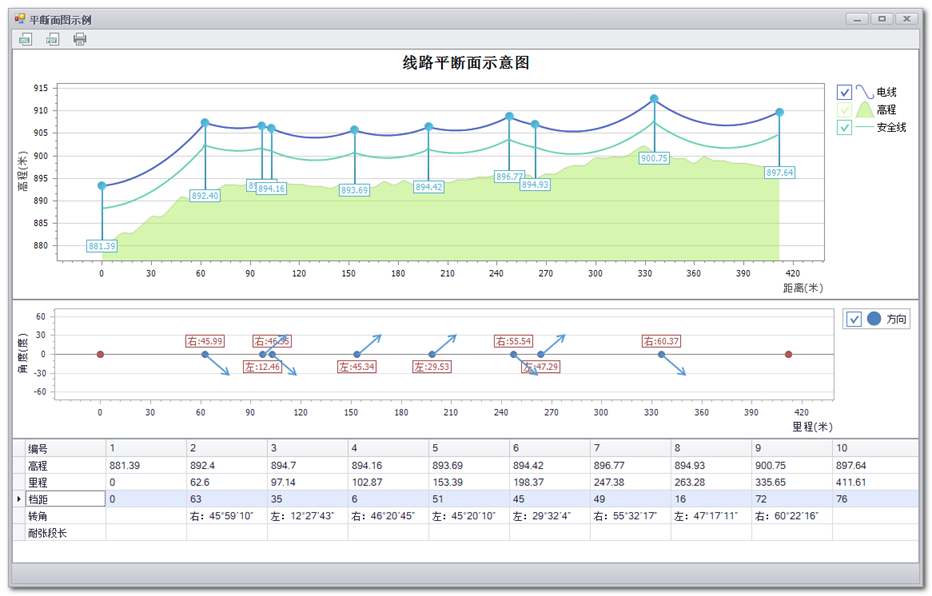
Task: Click the print toolbar icon
Action: [80, 40]
